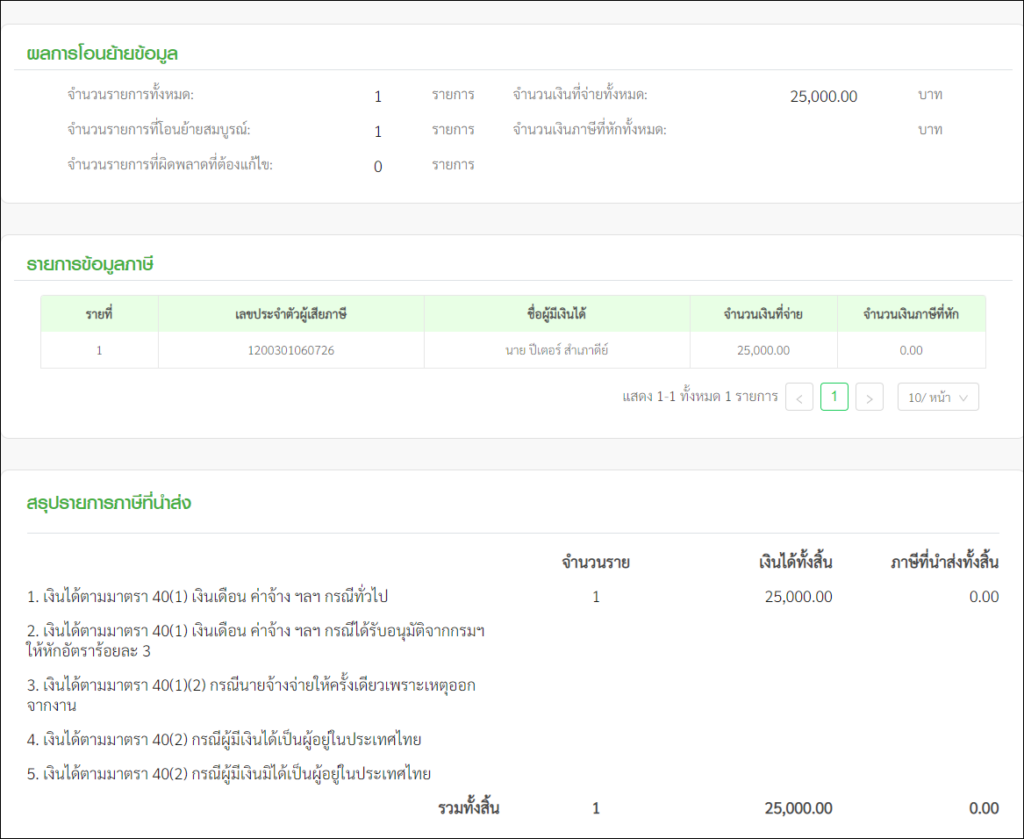
Task: Click the withheld tax value 0.00 in row 1
Action: (x=911, y=350)
